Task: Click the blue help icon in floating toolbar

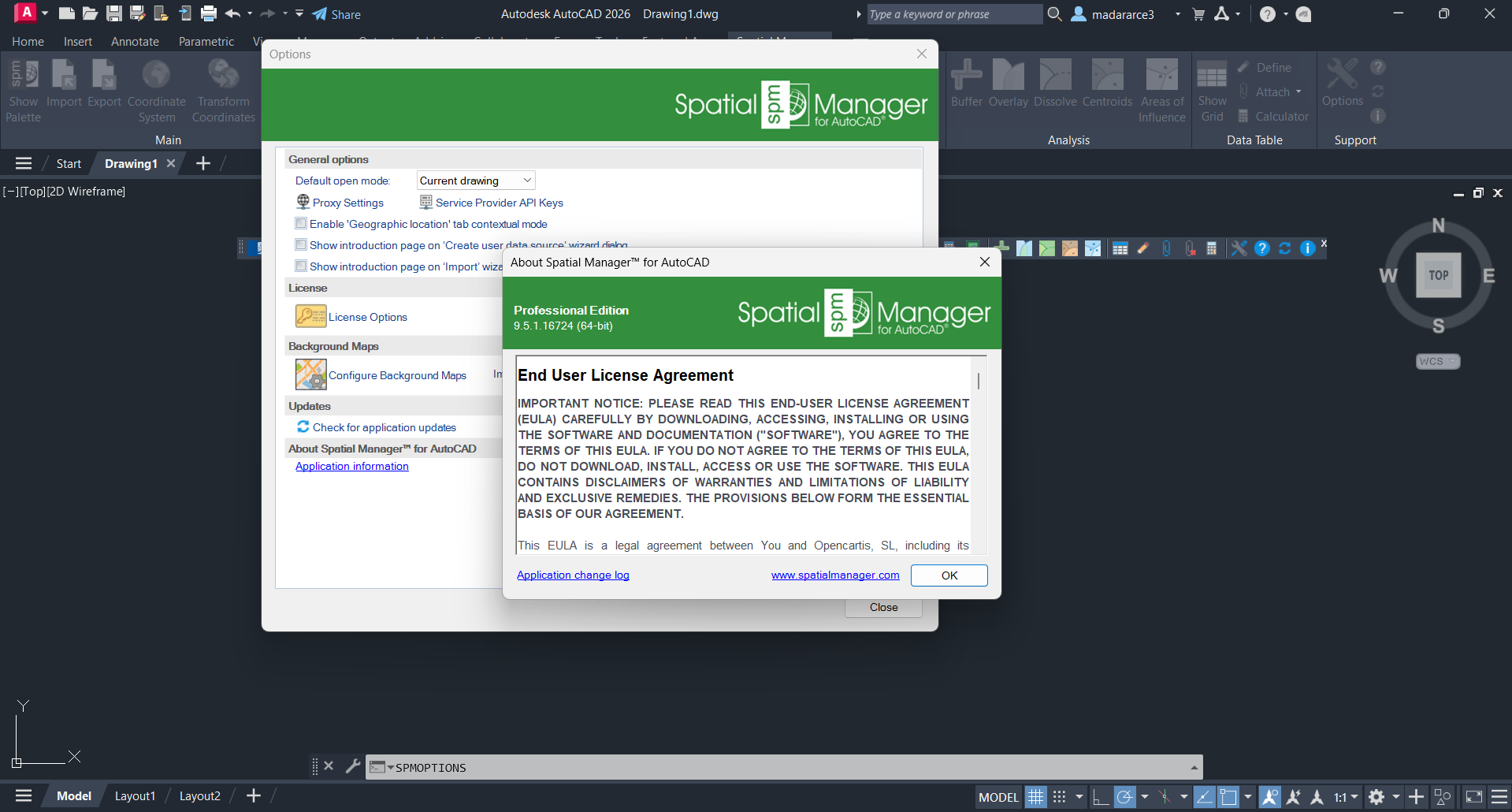Action: click(x=1261, y=248)
